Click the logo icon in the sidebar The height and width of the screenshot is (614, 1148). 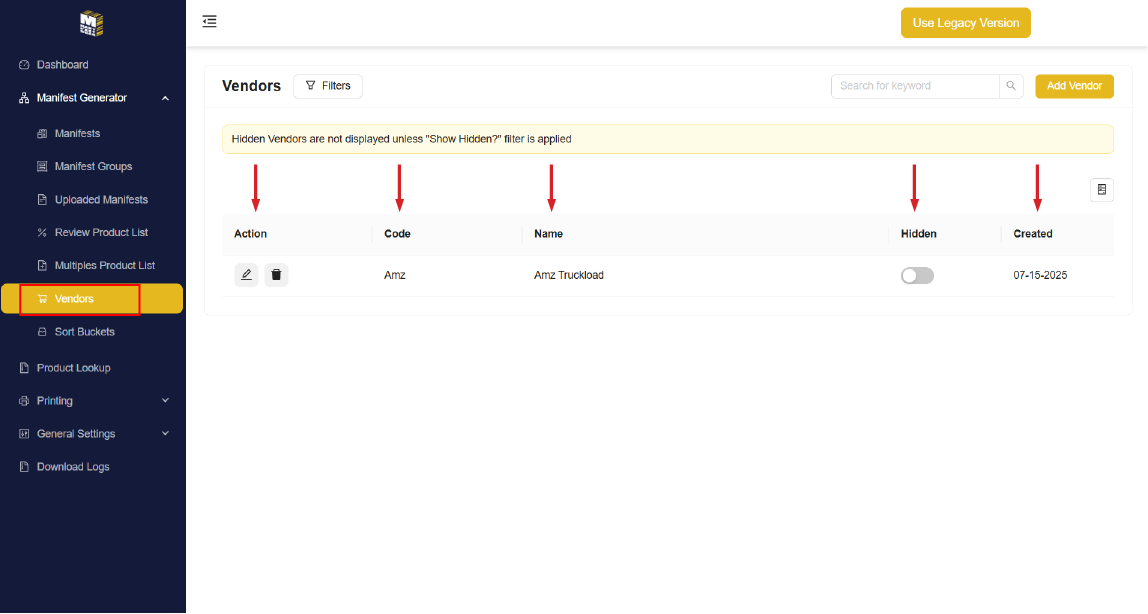point(92,22)
